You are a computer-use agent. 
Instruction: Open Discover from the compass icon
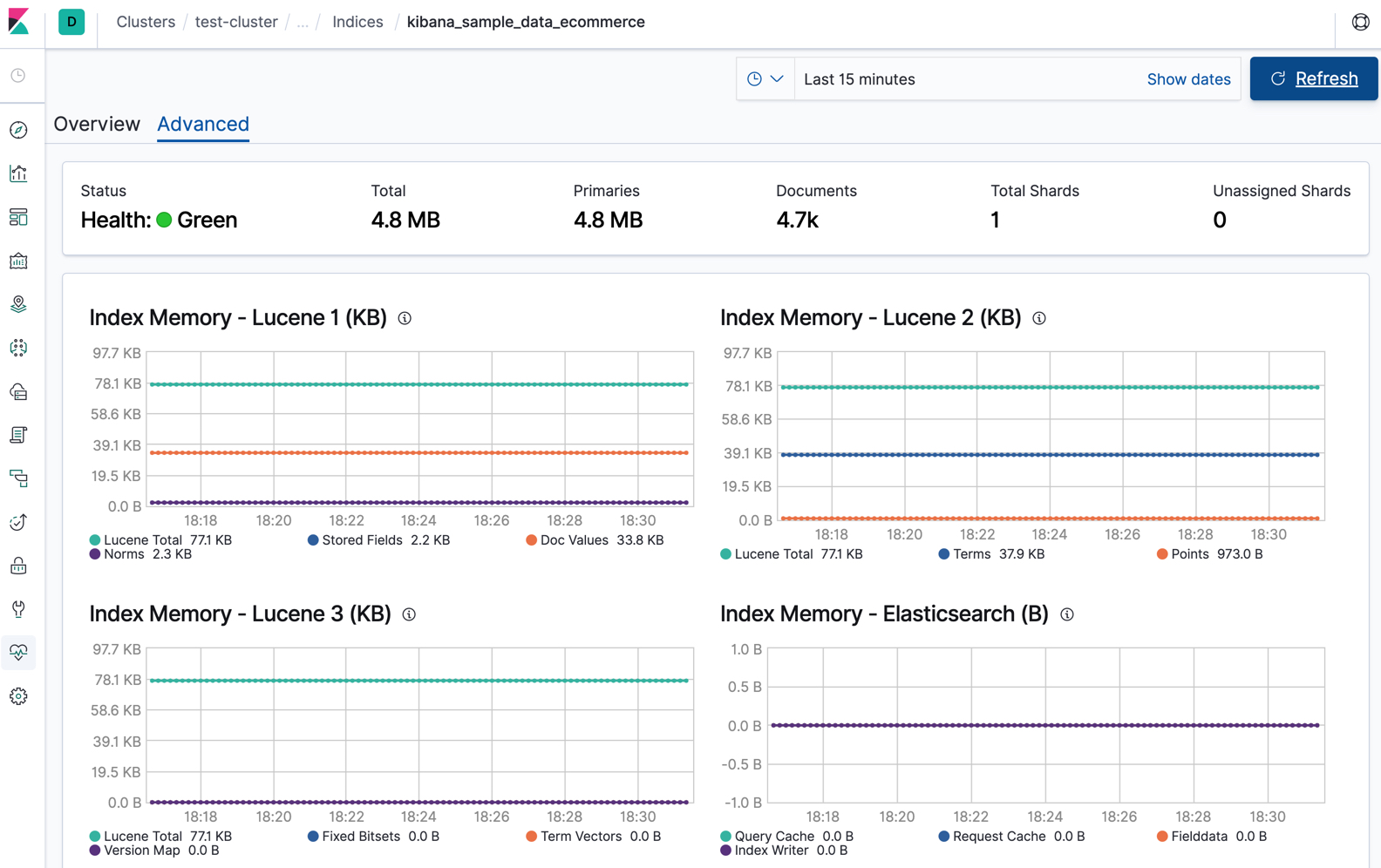(x=18, y=130)
